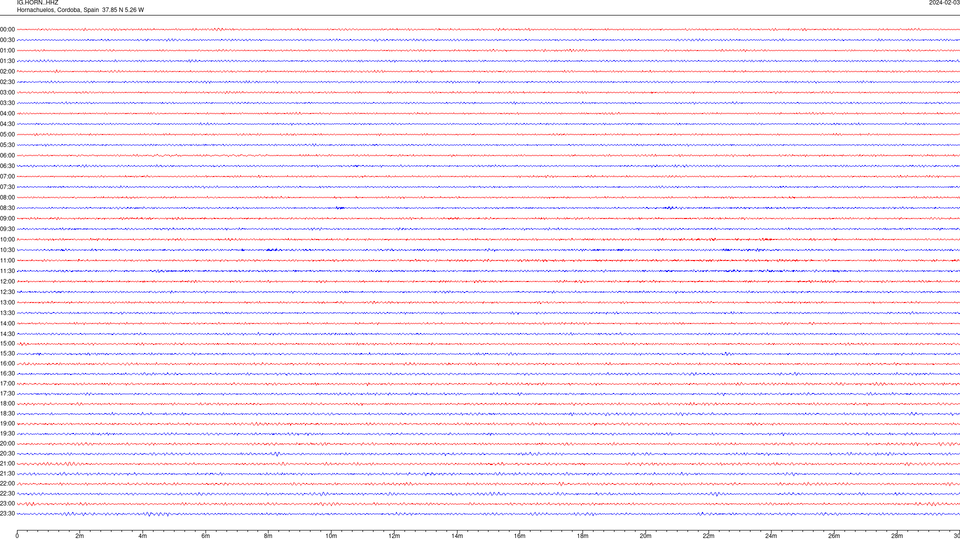Click the '16:00' time row label
The height and width of the screenshot is (540, 960).
click(7, 364)
